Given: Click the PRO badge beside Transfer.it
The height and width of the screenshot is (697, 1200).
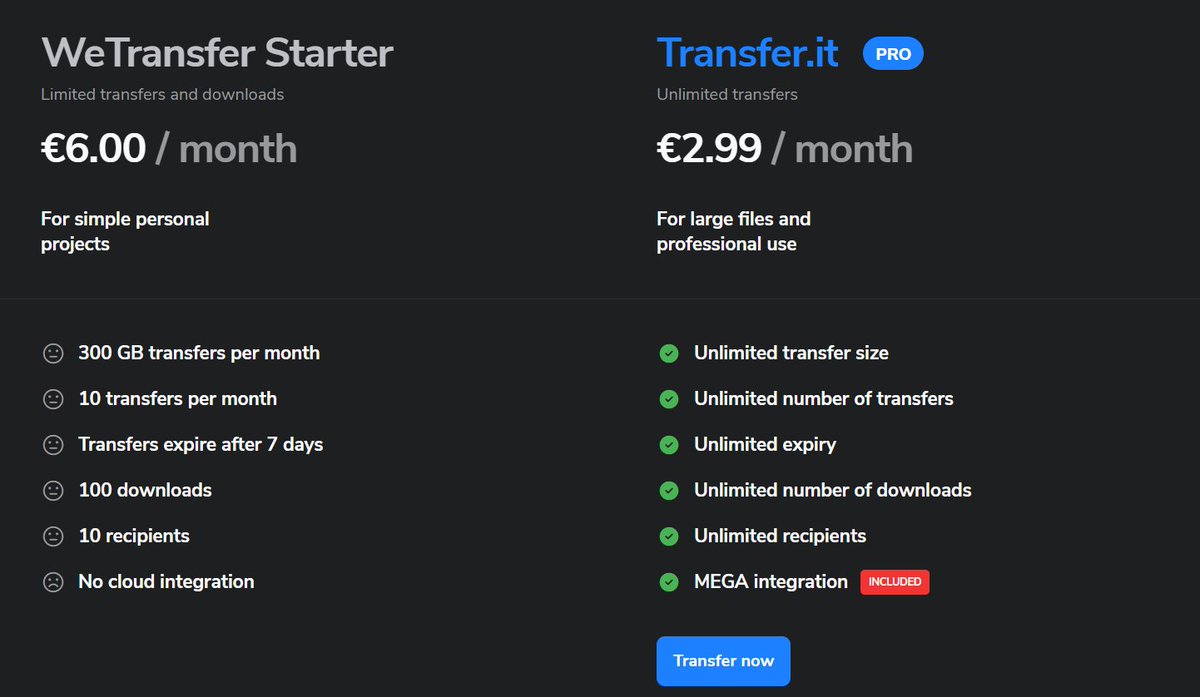Looking at the screenshot, I should 893,54.
